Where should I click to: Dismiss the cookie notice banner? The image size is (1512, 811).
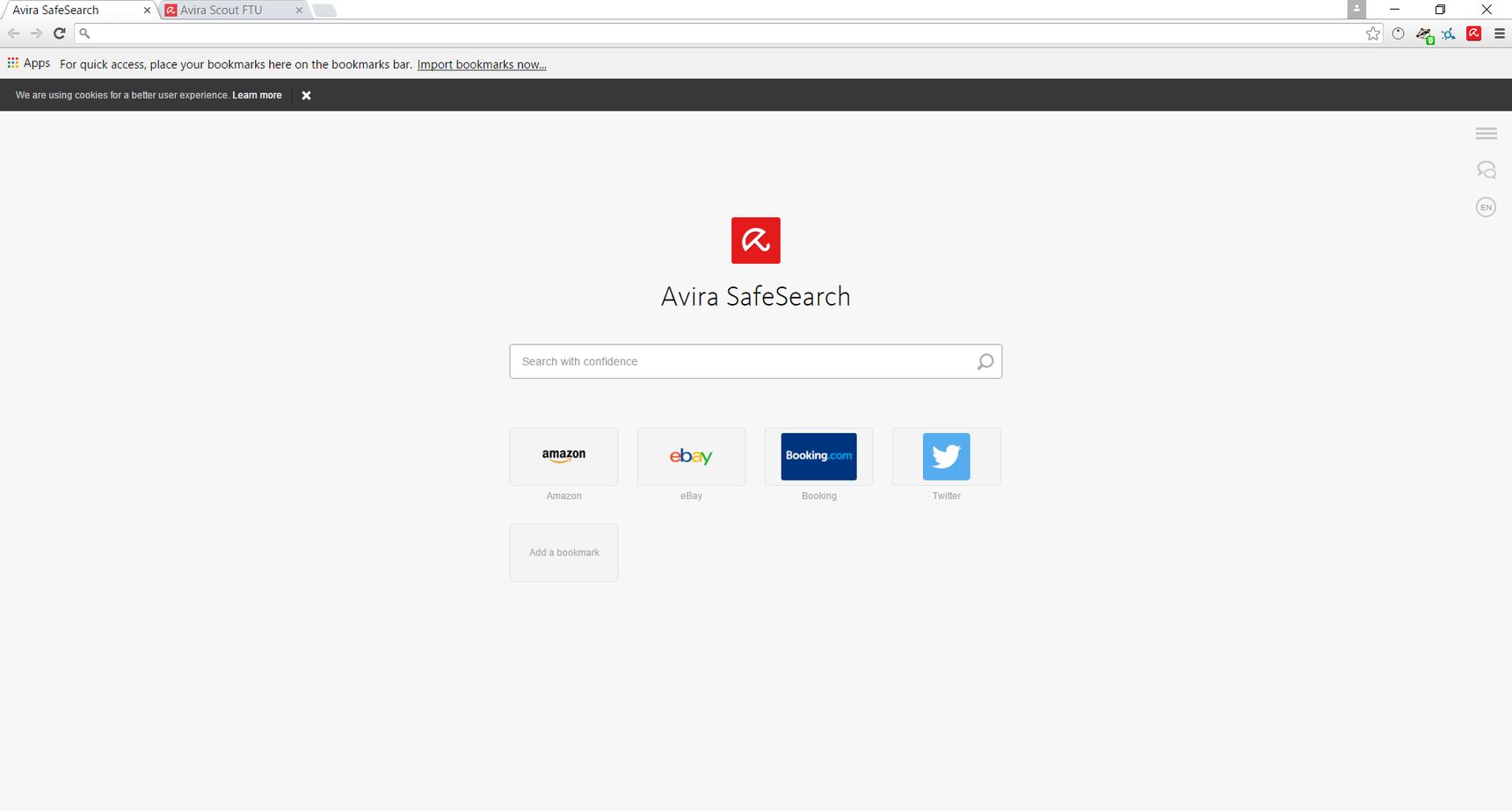pyautogui.click(x=306, y=95)
